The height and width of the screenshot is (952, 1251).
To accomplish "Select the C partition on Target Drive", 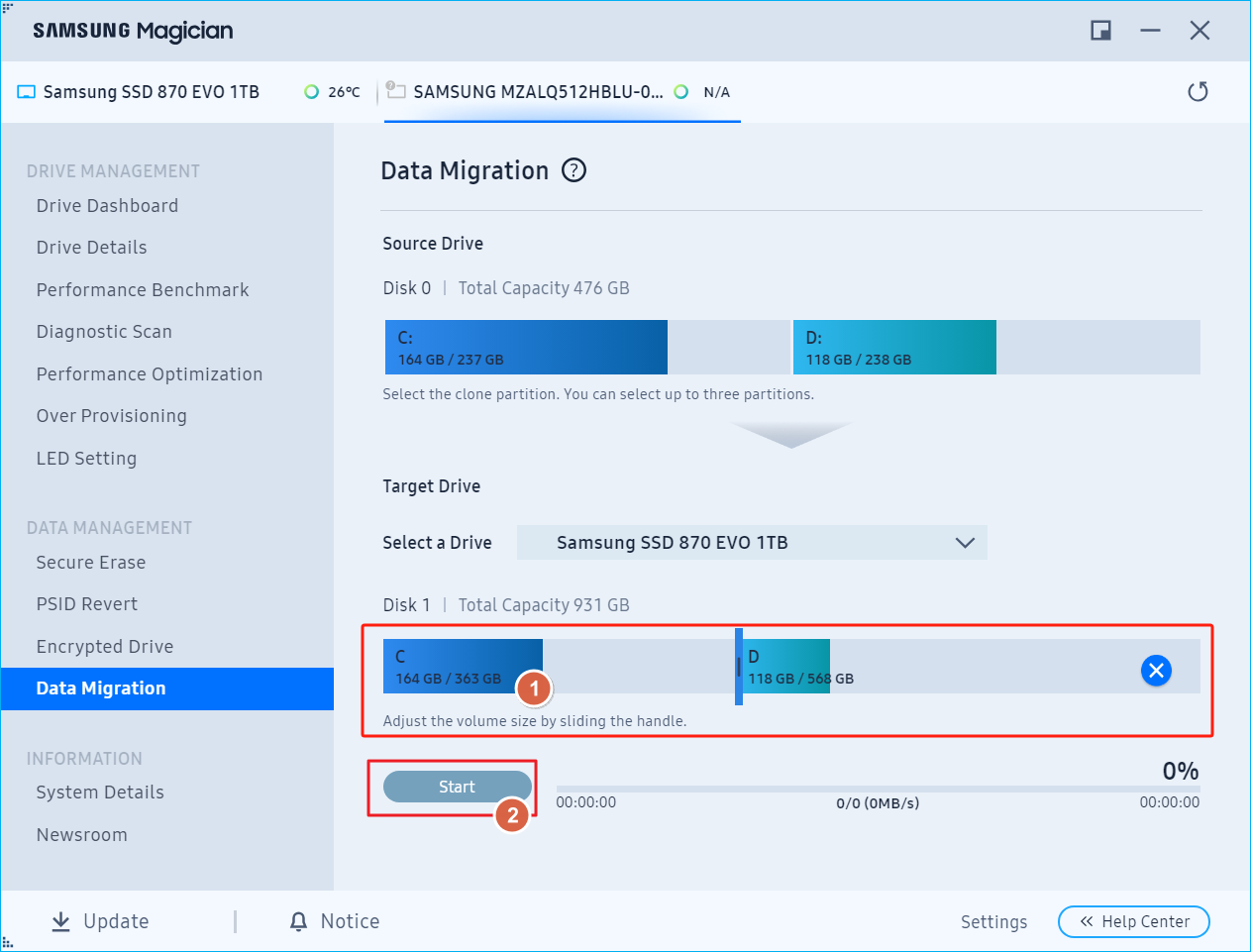I will [462, 667].
